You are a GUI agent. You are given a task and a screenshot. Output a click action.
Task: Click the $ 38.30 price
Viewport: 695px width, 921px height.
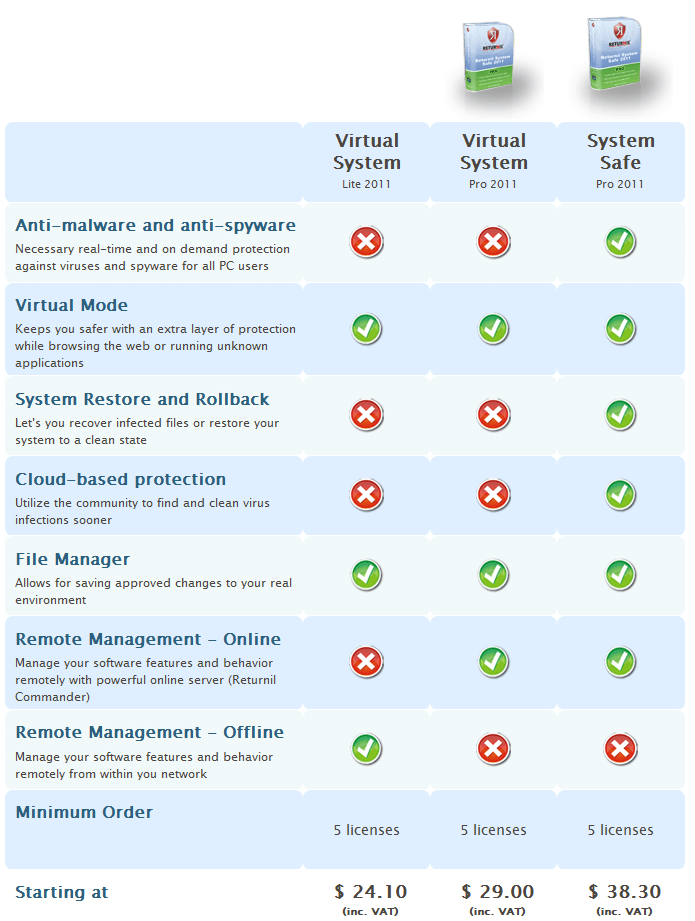tap(625, 892)
